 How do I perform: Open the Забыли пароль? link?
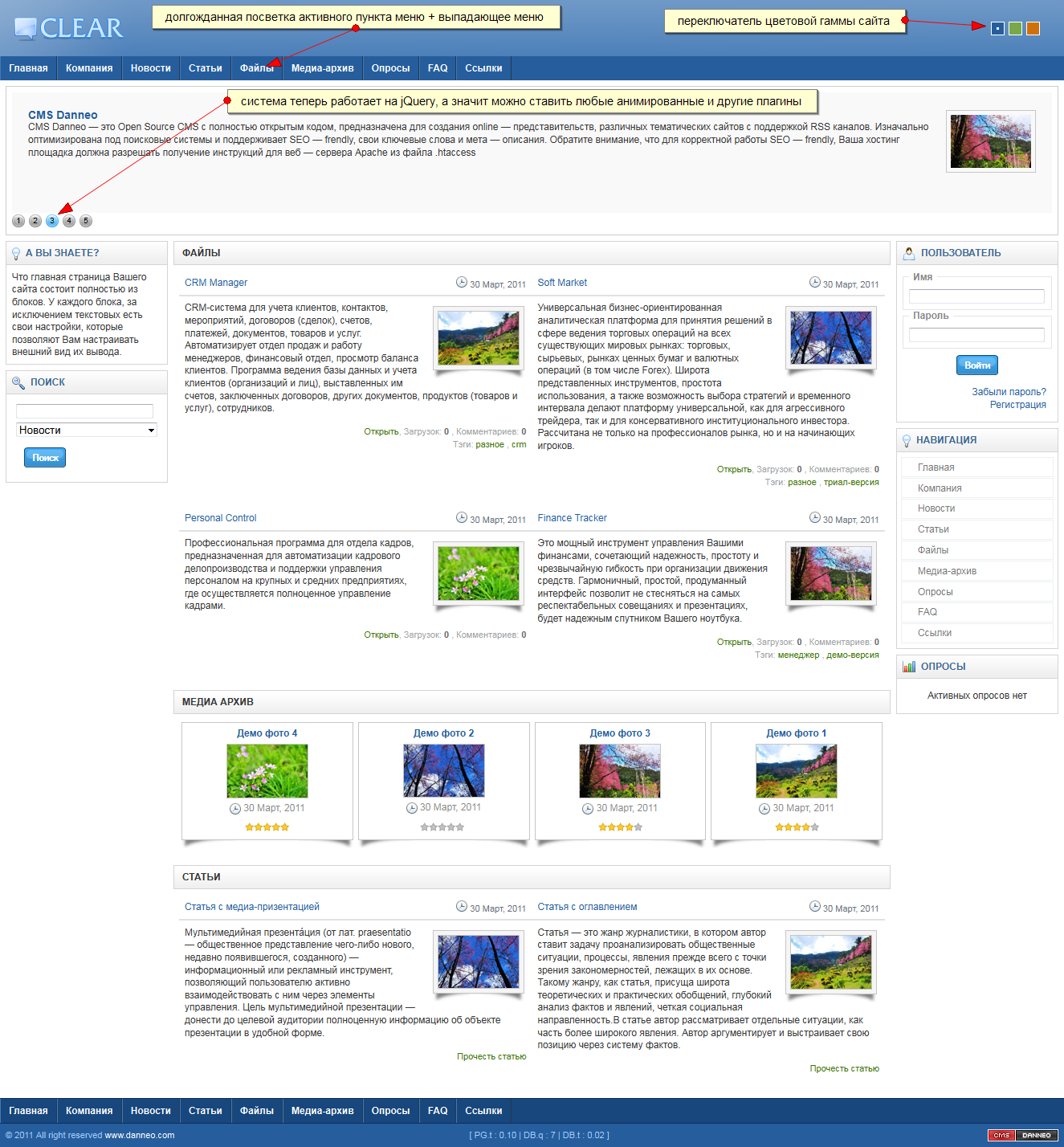(x=1009, y=392)
